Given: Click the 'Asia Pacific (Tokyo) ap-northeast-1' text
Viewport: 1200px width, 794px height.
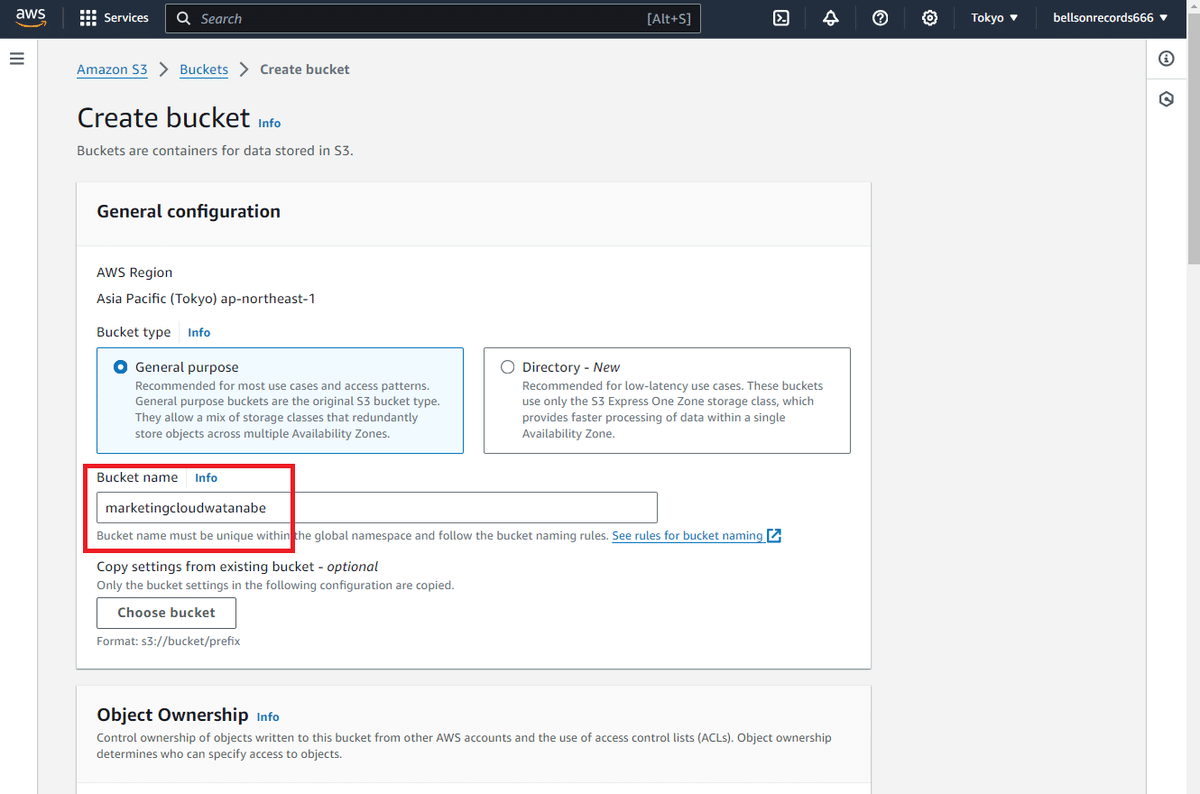Looking at the screenshot, I should click(x=207, y=298).
